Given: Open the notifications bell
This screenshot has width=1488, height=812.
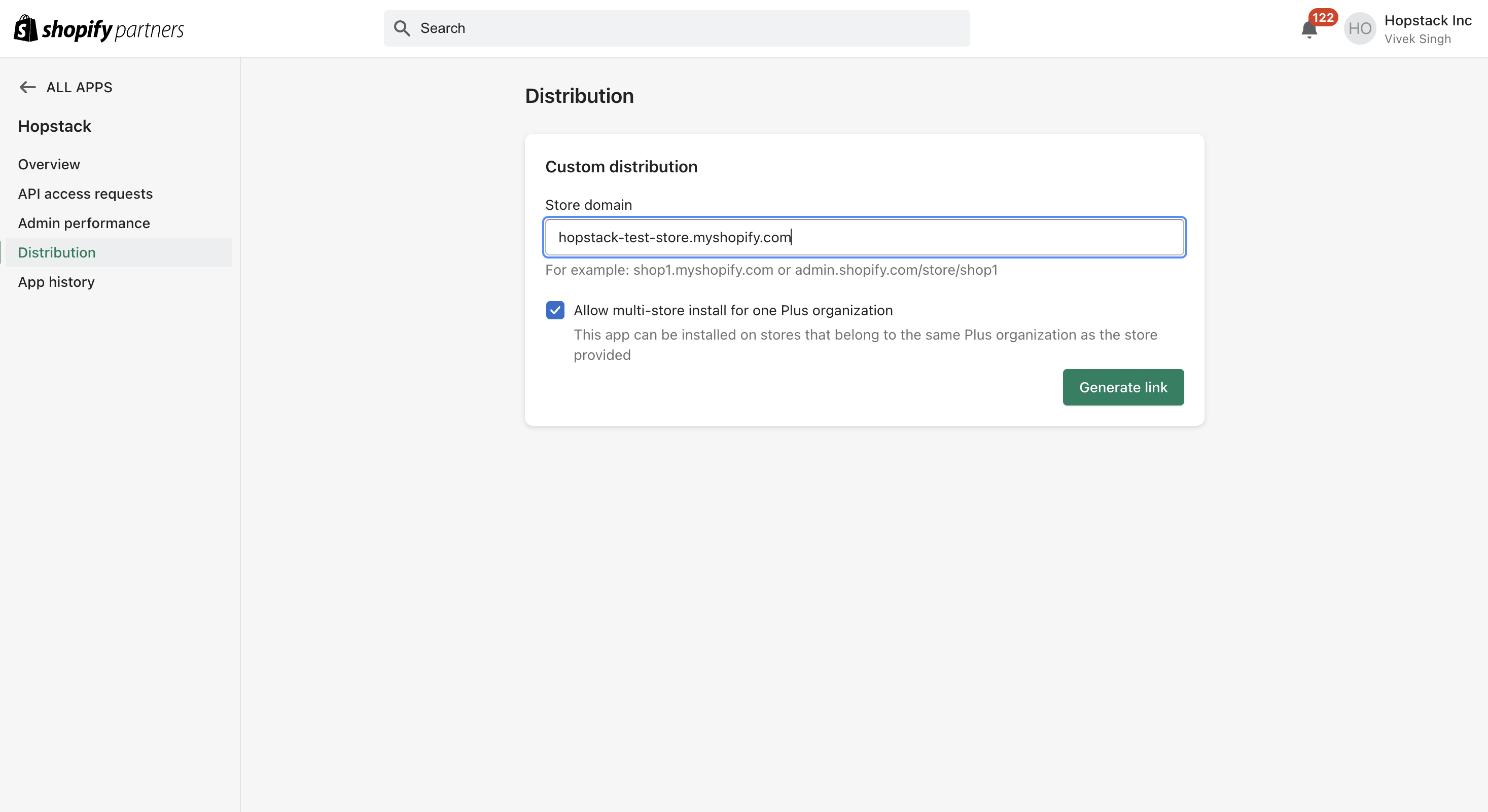Looking at the screenshot, I should coord(1308,29).
